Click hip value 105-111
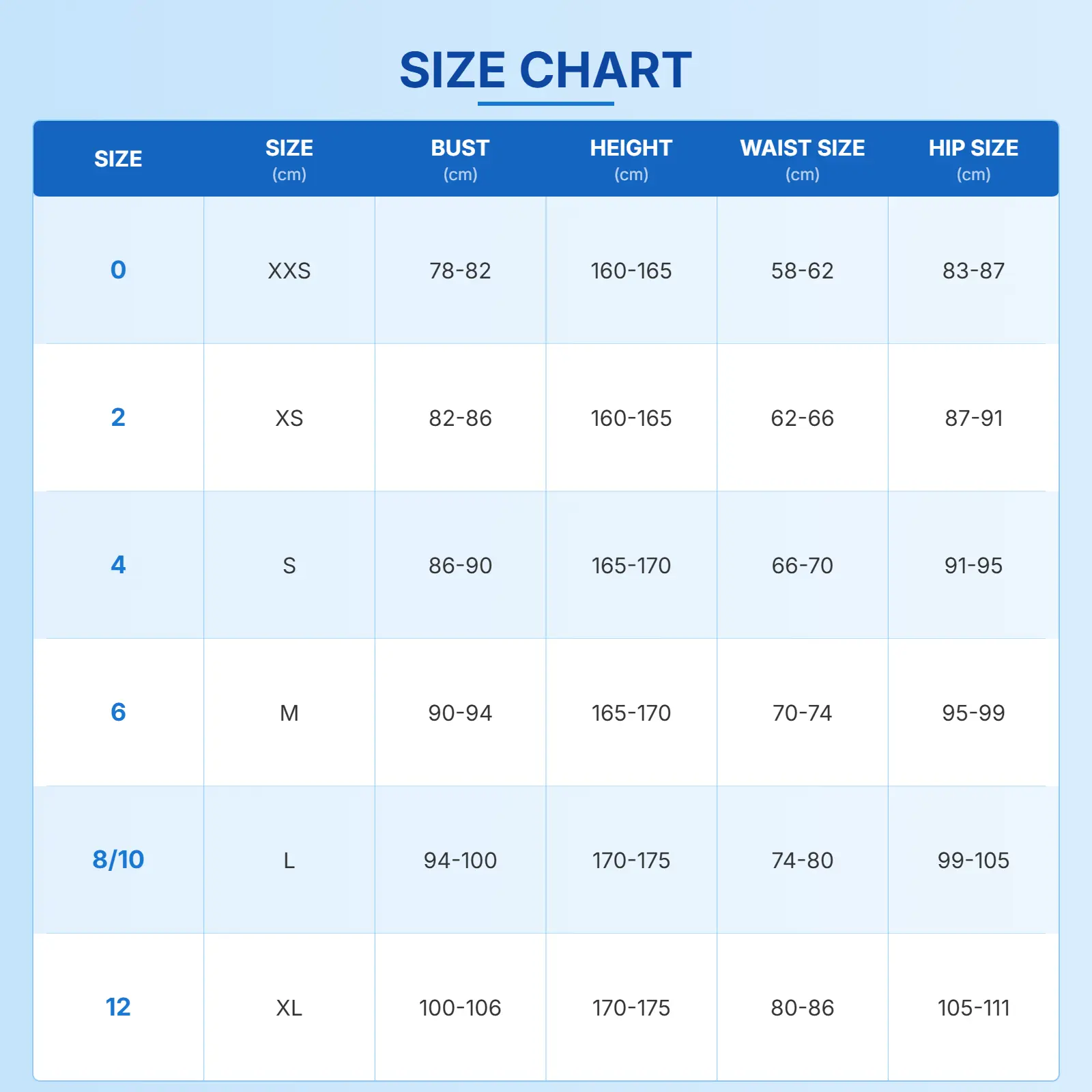This screenshot has width=1092, height=1092. click(x=973, y=1008)
